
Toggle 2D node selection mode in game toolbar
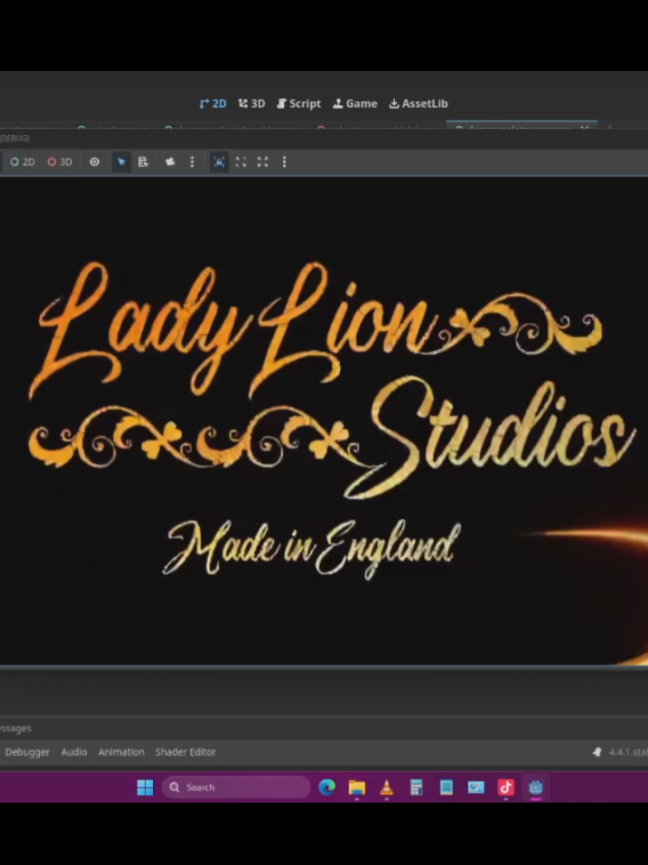(23, 162)
